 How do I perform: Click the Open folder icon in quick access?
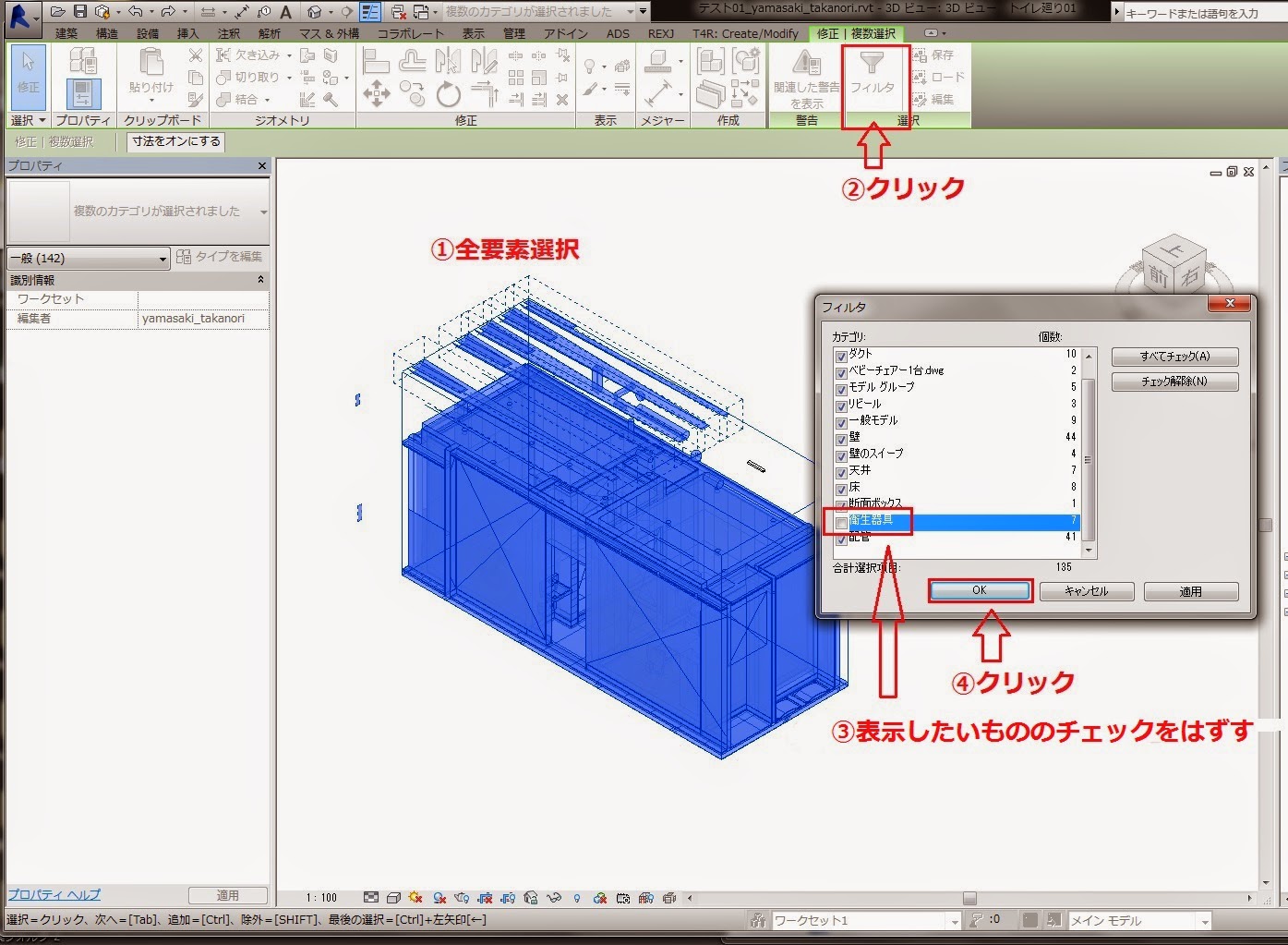point(59,12)
